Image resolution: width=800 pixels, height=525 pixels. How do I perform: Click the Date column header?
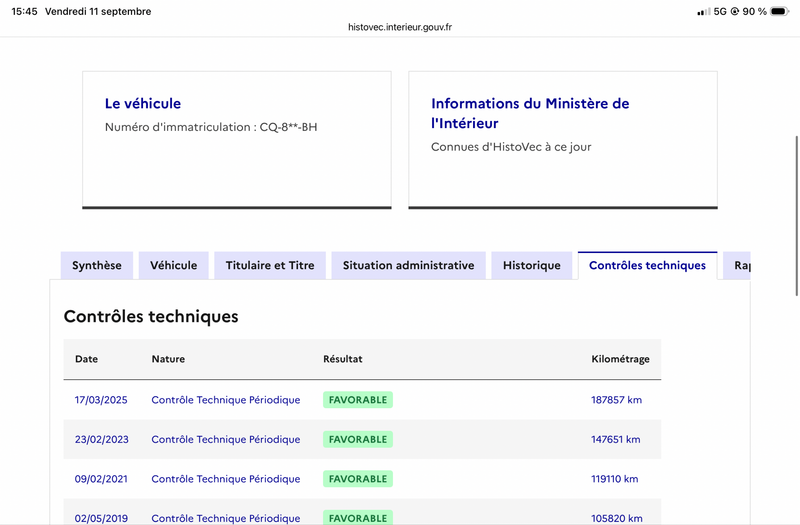point(86,359)
